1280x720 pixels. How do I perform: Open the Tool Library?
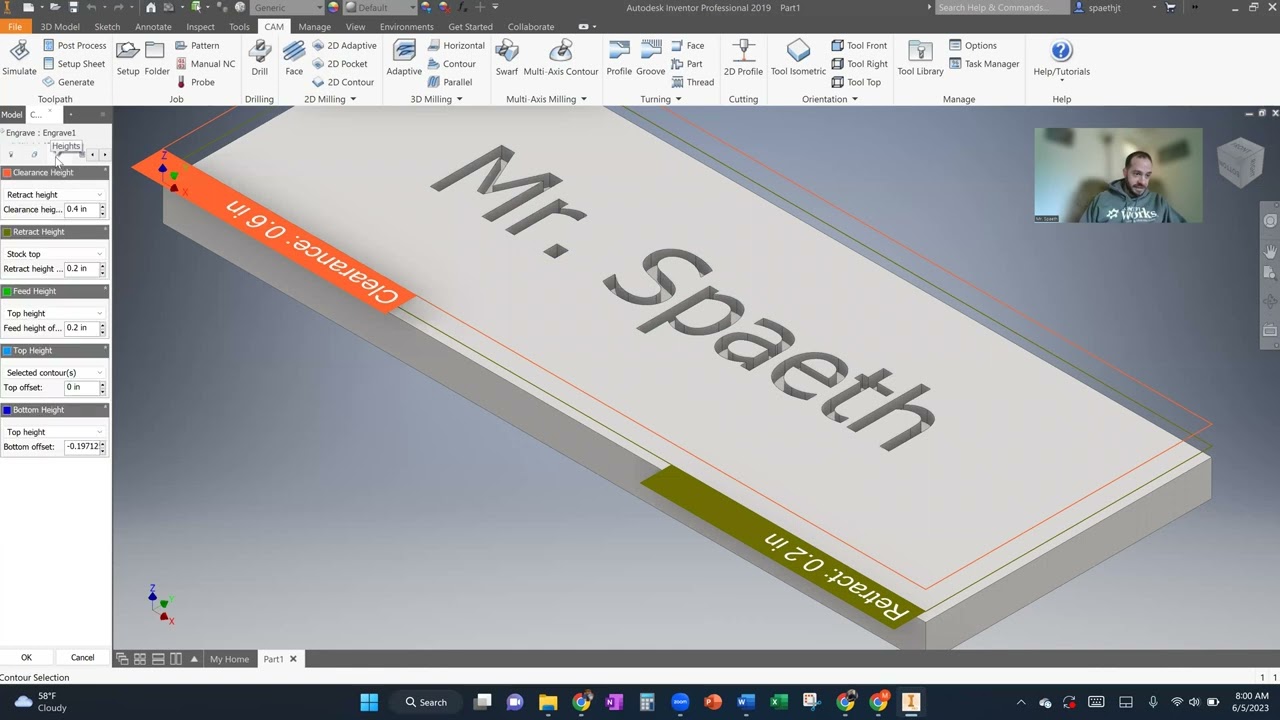(920, 58)
